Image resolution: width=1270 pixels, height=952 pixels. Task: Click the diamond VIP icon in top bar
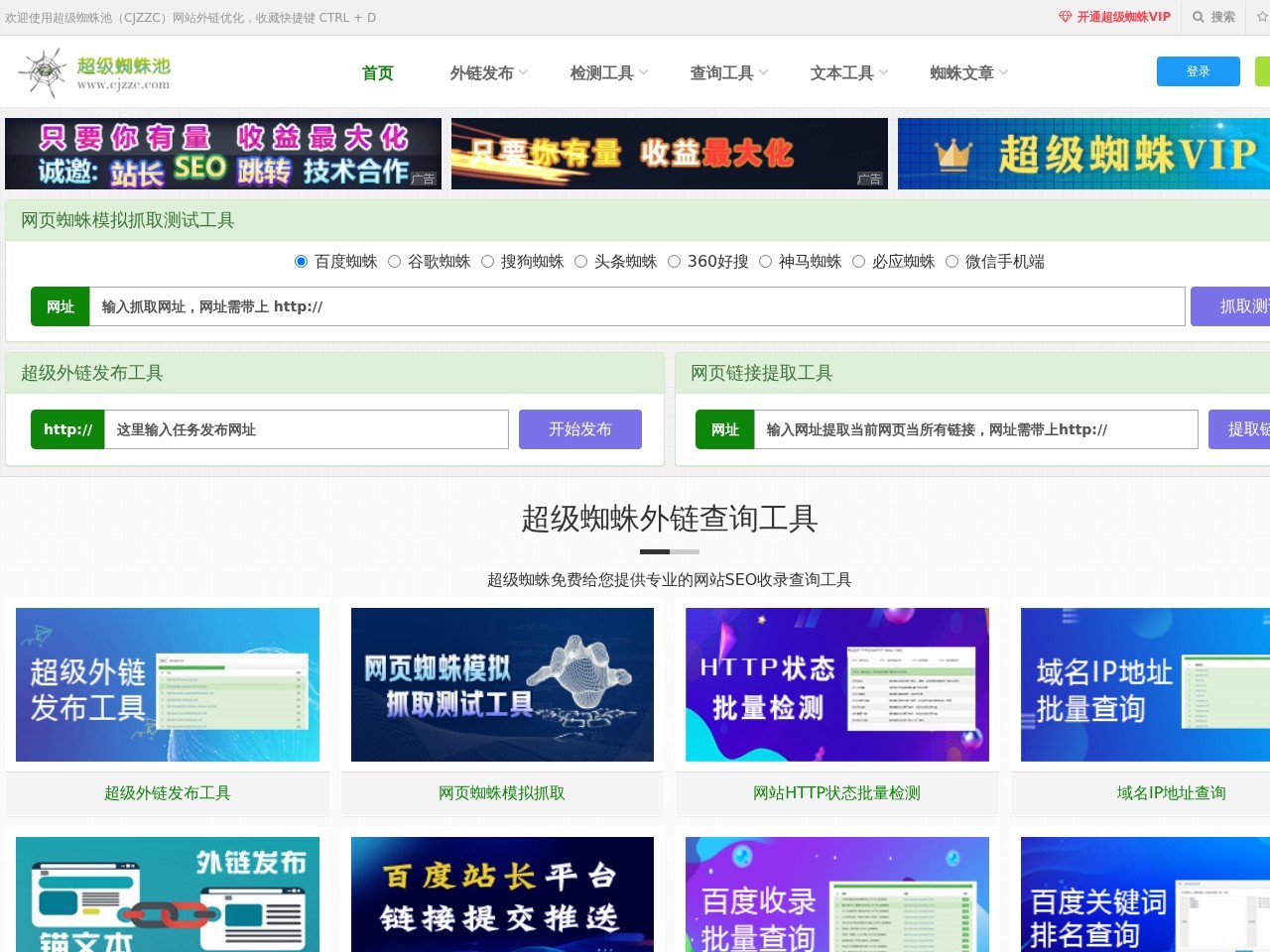1064,17
